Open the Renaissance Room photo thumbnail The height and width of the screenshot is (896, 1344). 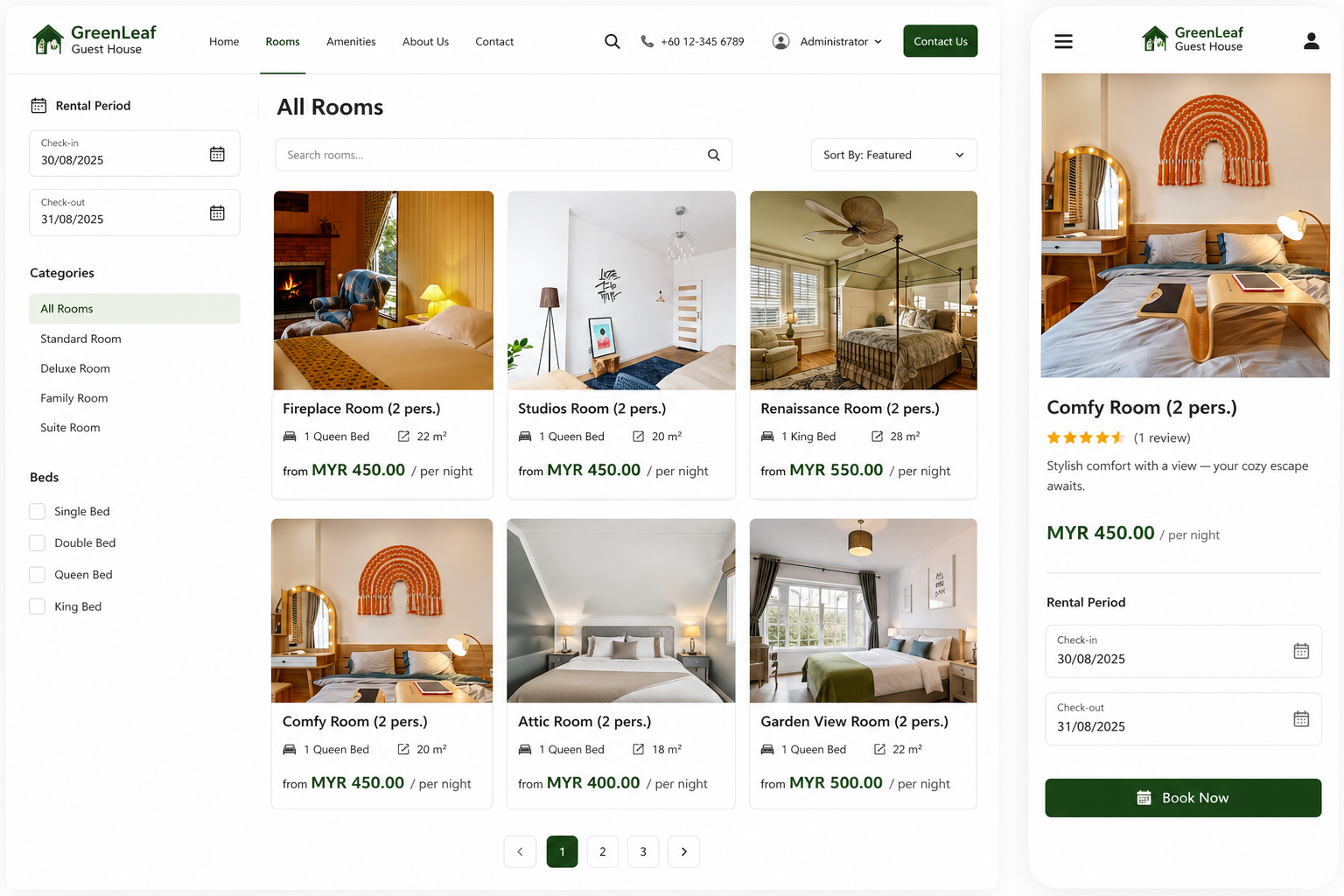pyautogui.click(x=864, y=290)
